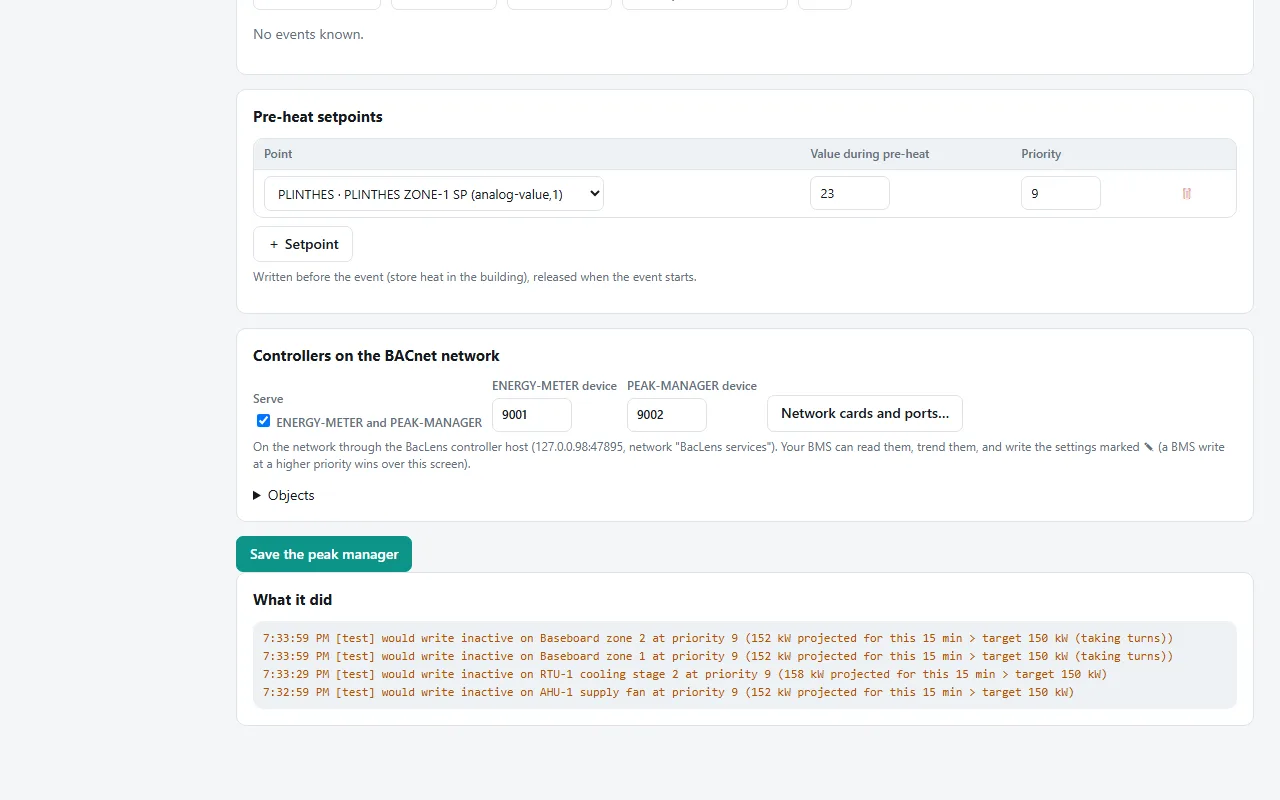
Task: Select the Baseboard zone 2 log line
Action: pos(718,638)
